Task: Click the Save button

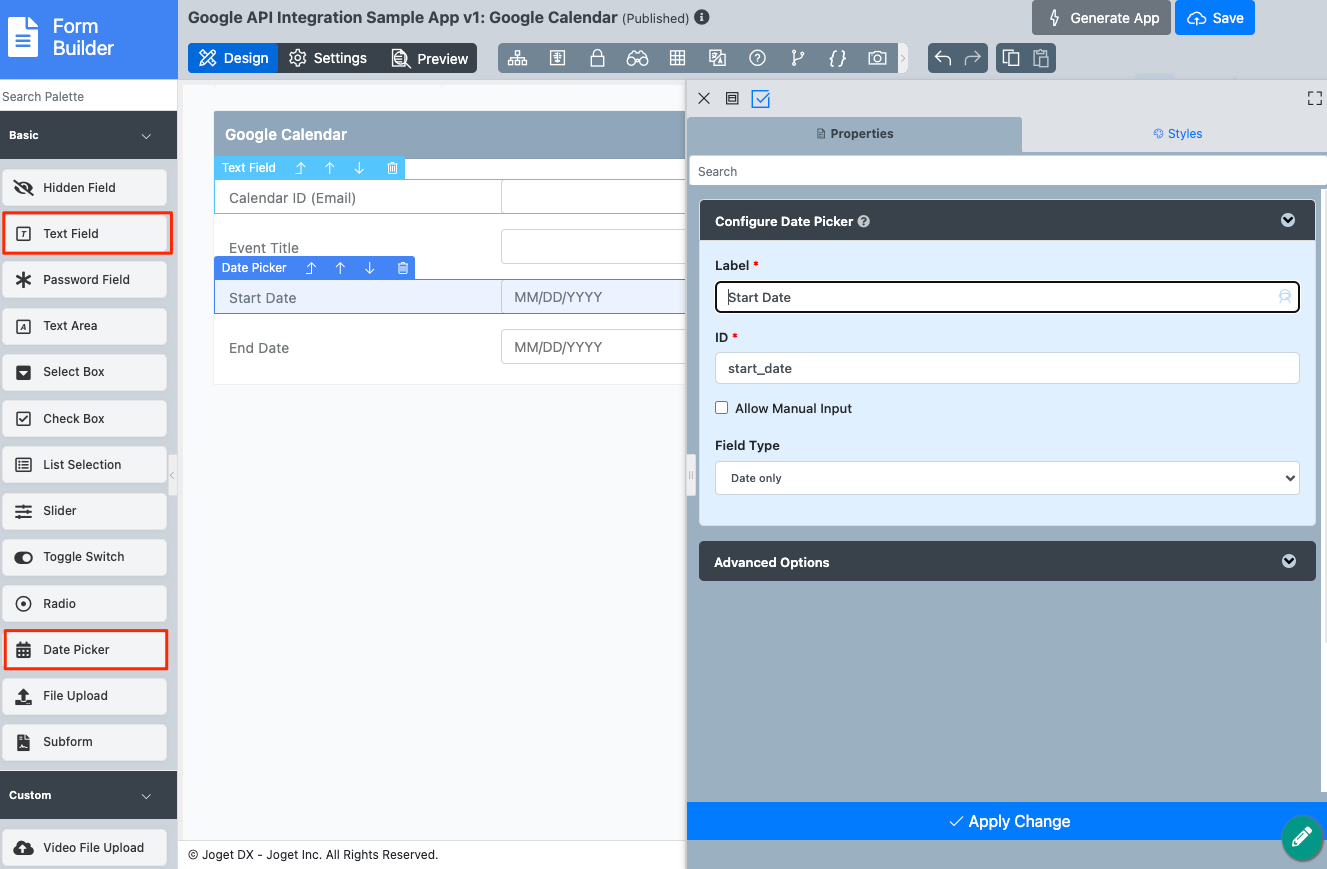Action: tap(1215, 18)
